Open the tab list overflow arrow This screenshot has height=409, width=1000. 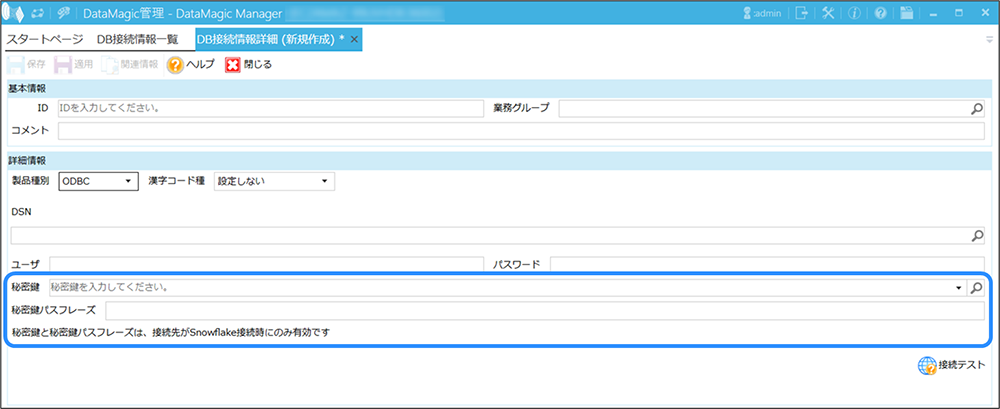point(988,40)
